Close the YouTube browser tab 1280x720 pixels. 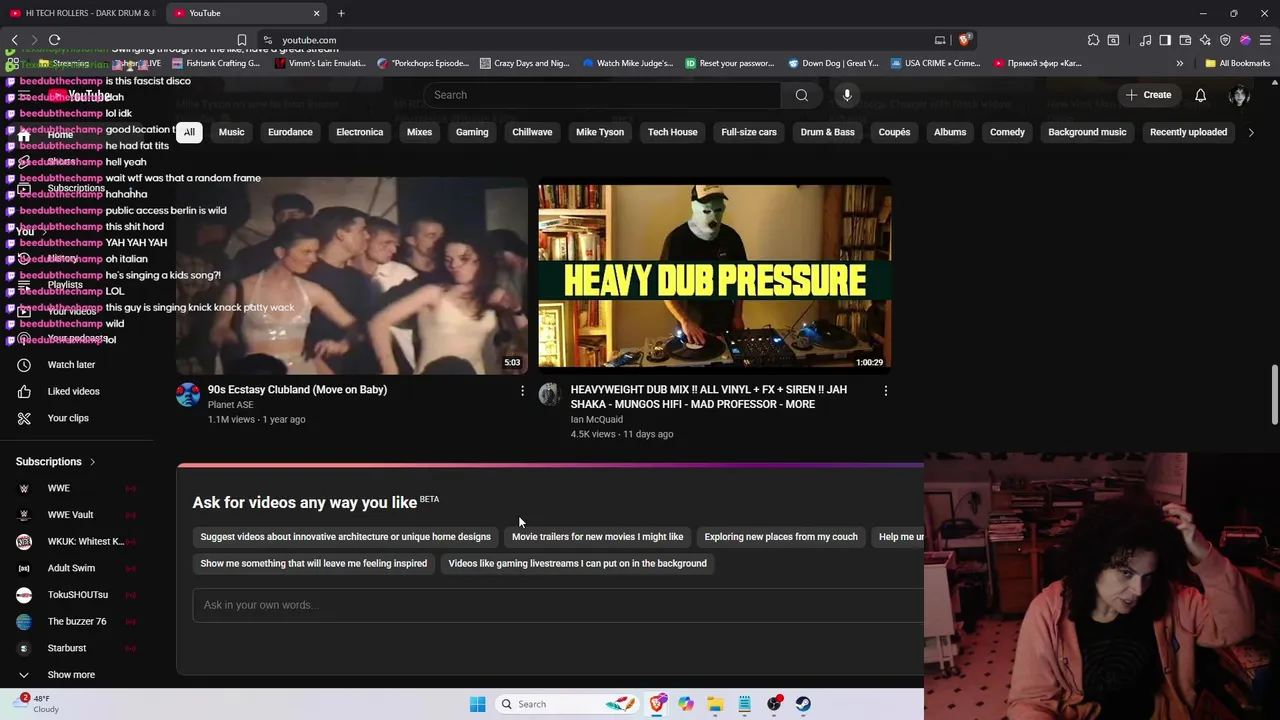click(317, 13)
